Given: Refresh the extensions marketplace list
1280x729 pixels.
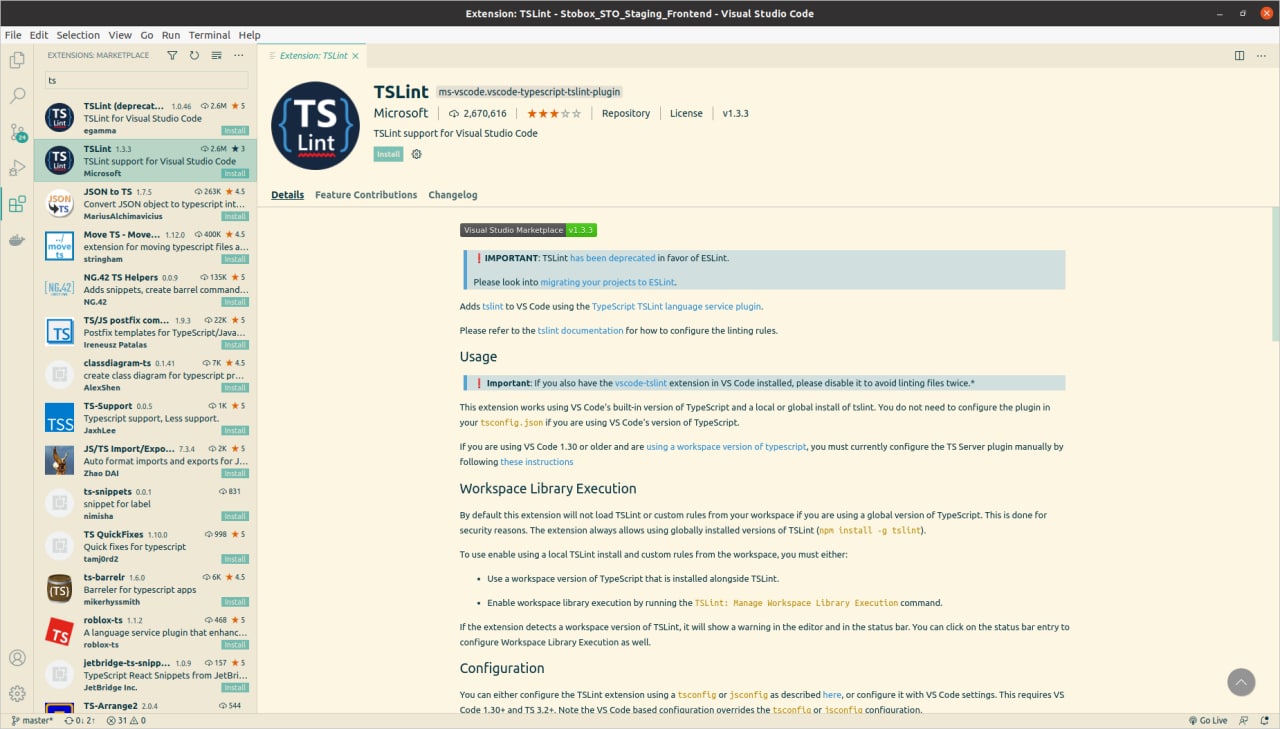Looking at the screenshot, I should (x=194, y=56).
